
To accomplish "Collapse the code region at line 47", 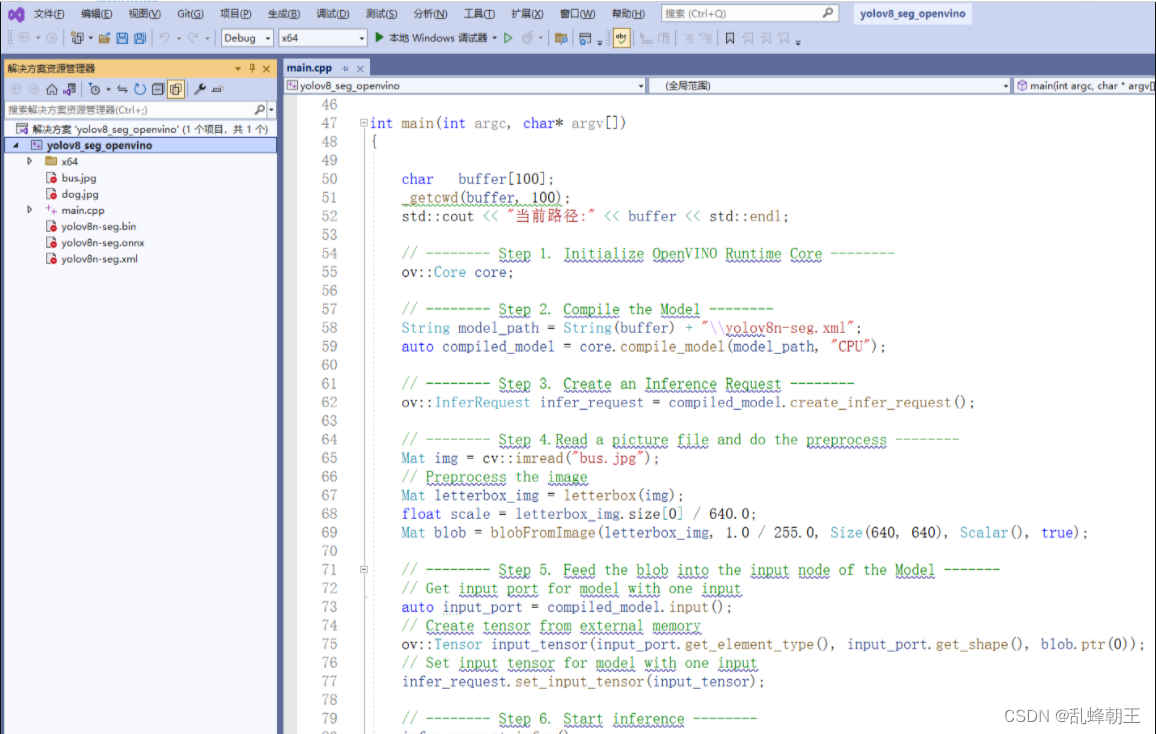I will pos(363,122).
